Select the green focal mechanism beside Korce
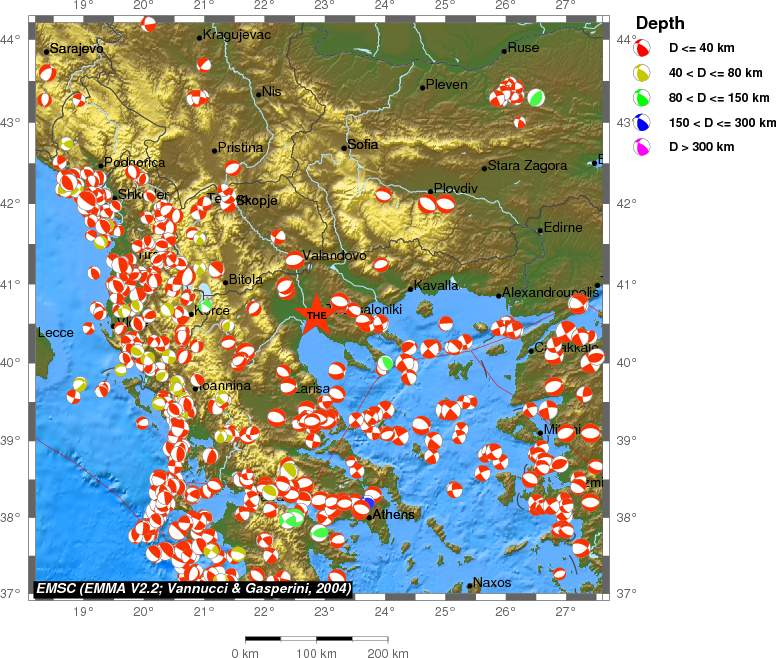Screen dimensions: 776x658 pos(206,304)
